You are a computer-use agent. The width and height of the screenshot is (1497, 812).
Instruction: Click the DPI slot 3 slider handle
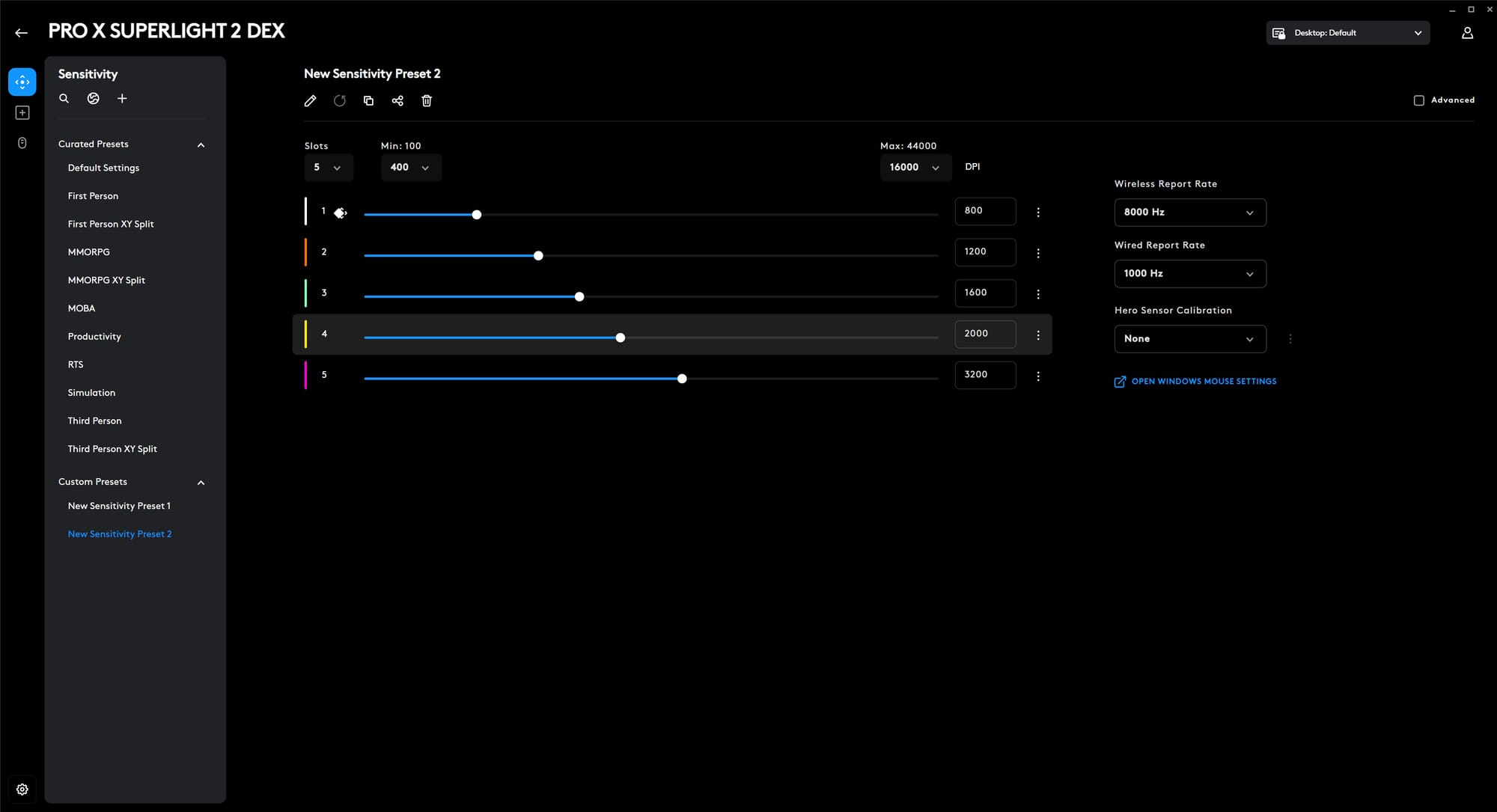click(579, 297)
